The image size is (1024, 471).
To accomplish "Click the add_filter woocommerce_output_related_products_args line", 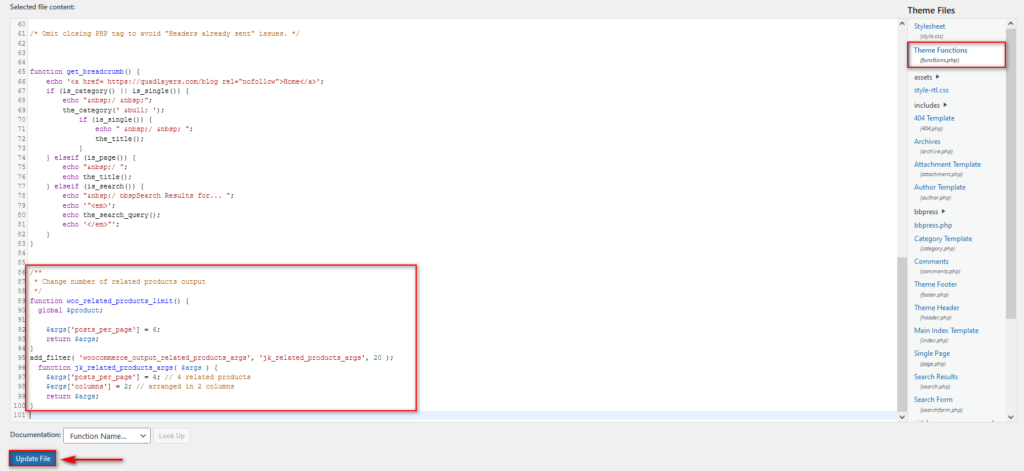I will click(212, 358).
